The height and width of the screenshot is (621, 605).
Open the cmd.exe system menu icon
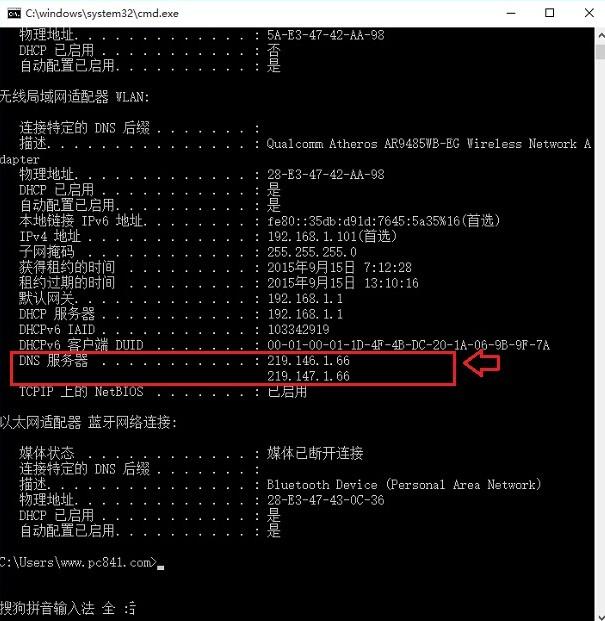tap(14, 13)
